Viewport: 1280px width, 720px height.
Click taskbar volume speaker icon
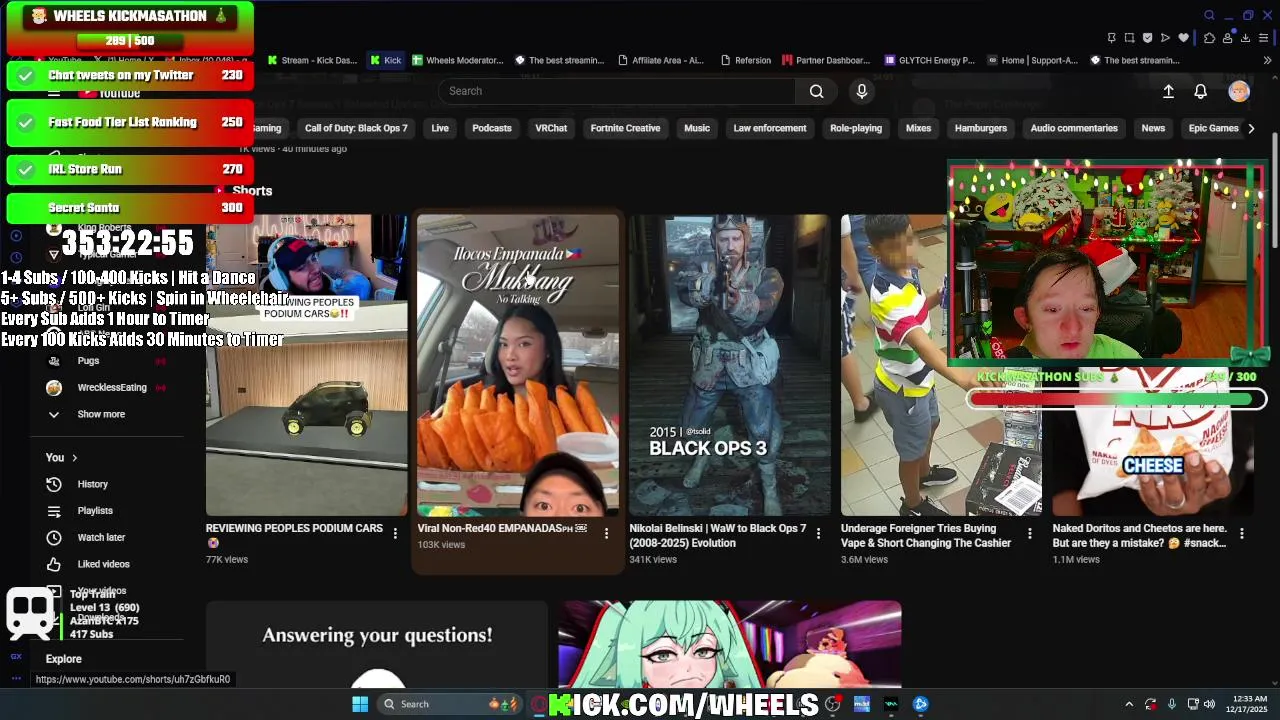[1209, 704]
